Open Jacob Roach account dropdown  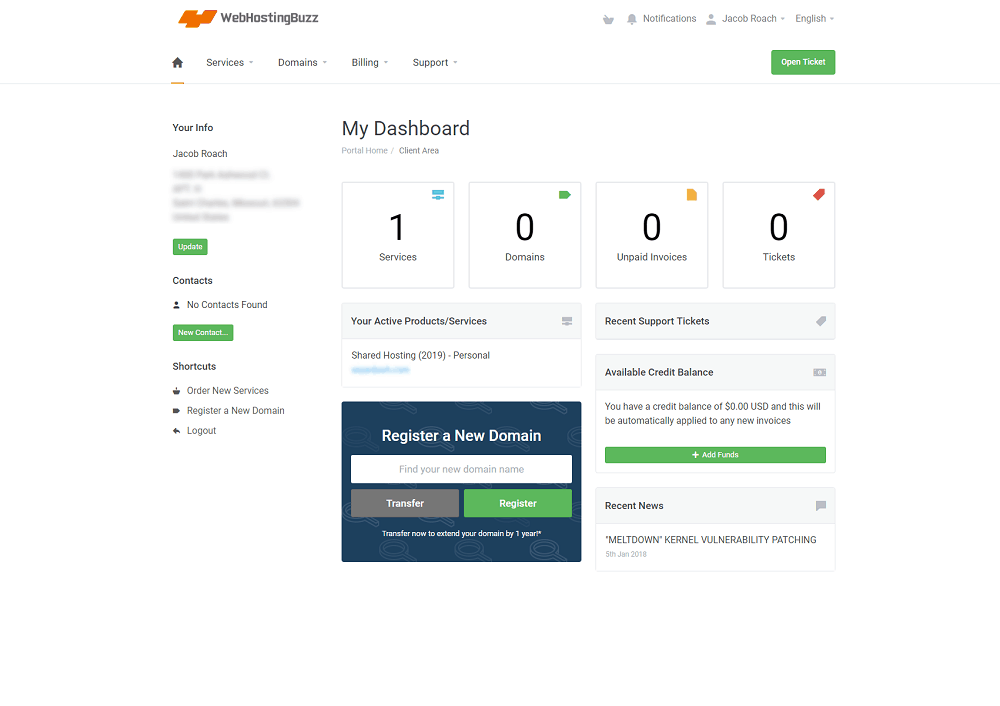point(753,19)
